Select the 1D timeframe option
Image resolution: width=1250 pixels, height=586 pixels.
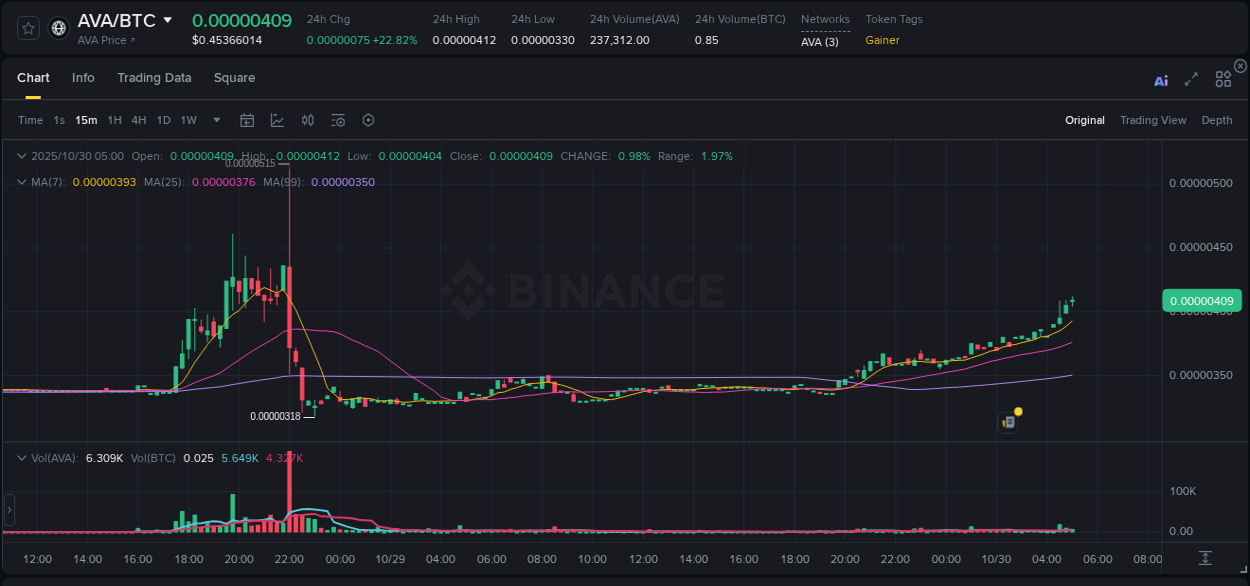click(163, 119)
